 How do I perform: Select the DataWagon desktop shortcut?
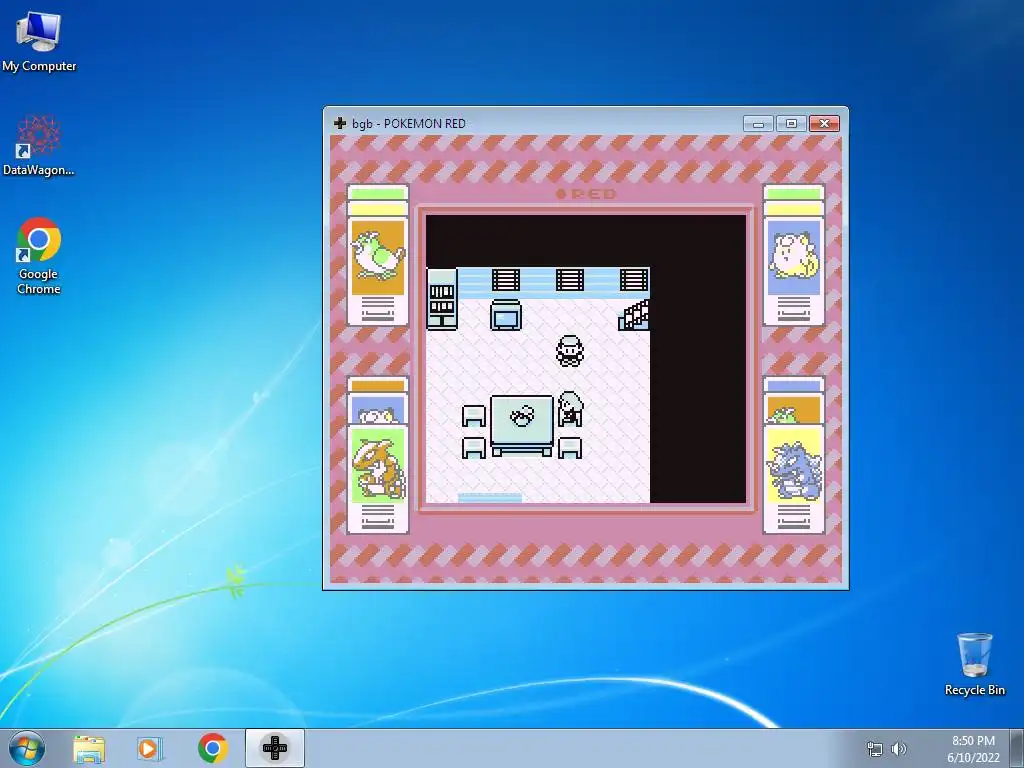pos(39,145)
